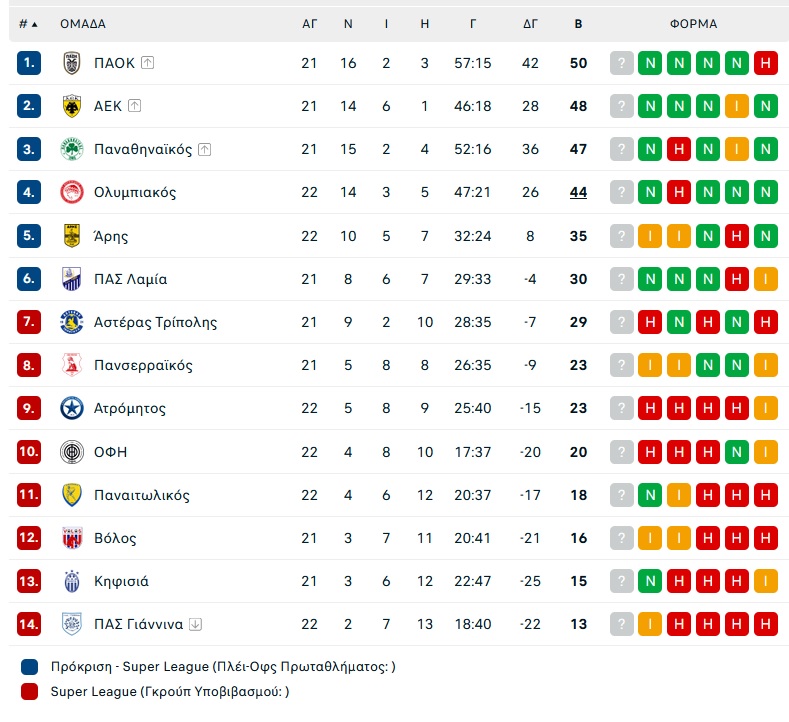Screen dimensions: 789x722
Task: Sort standings by the B points header
Action: click(578, 24)
